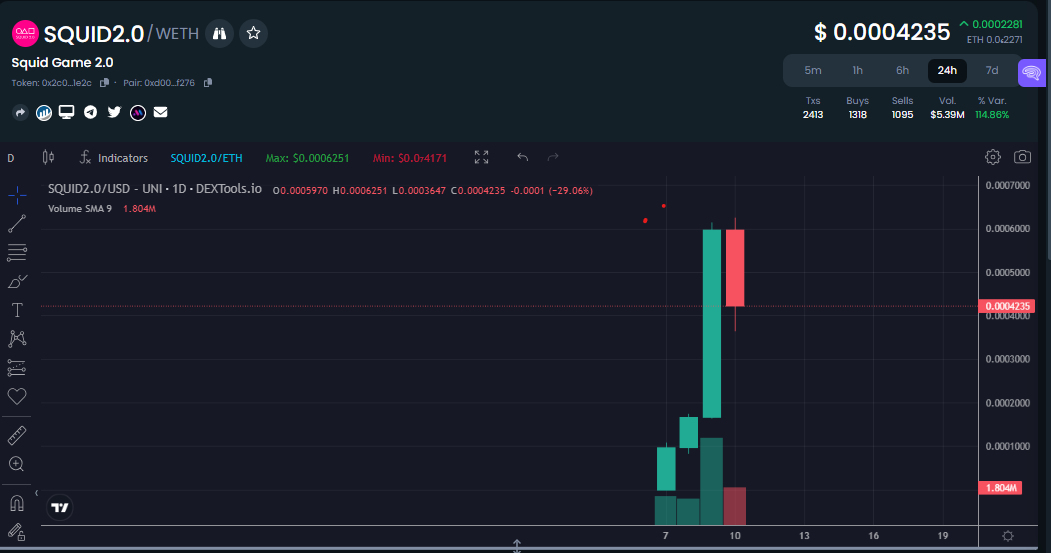Image resolution: width=1051 pixels, height=553 pixels.
Task: Click the Min price label in red
Action: click(x=410, y=158)
